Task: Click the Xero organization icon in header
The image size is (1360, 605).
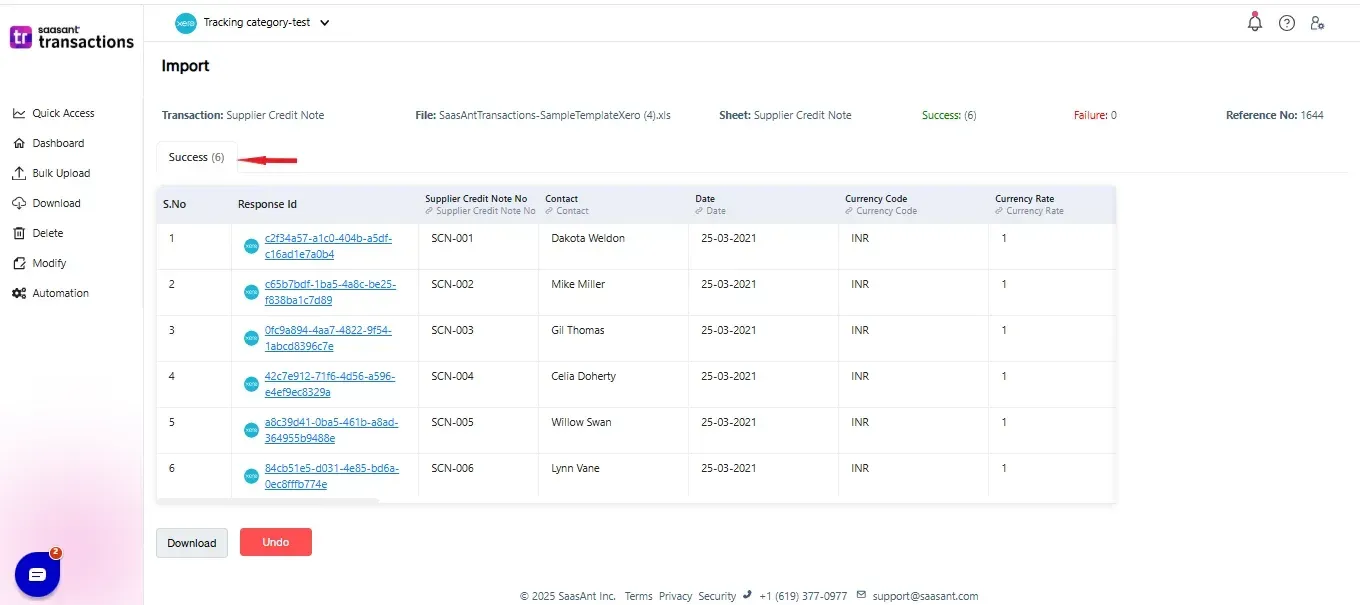Action: pyautogui.click(x=185, y=23)
